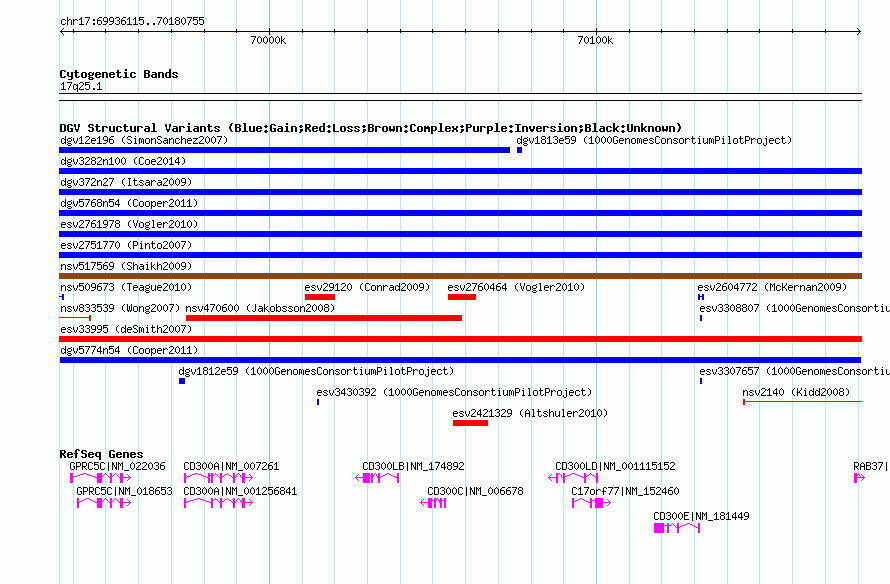Select the small dgv1813e59 blue variant marker
The width and height of the screenshot is (890, 584).
pos(519,150)
